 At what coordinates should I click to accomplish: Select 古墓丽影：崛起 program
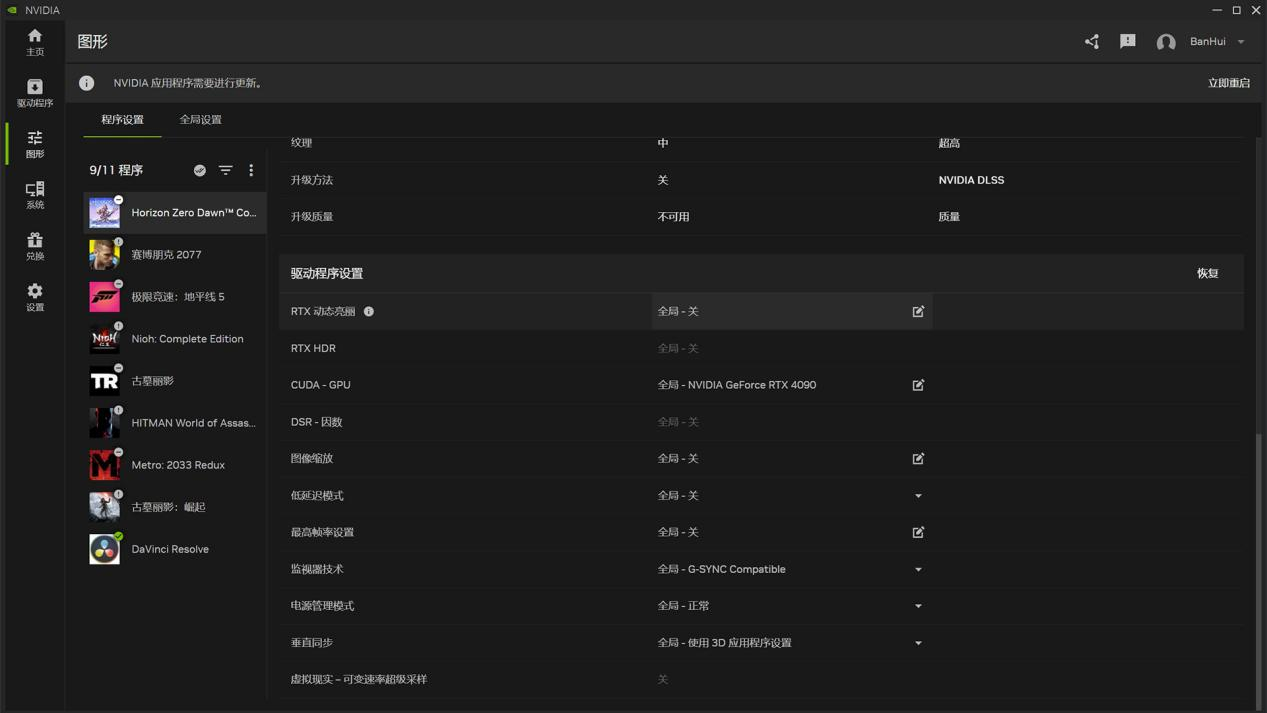tap(175, 507)
